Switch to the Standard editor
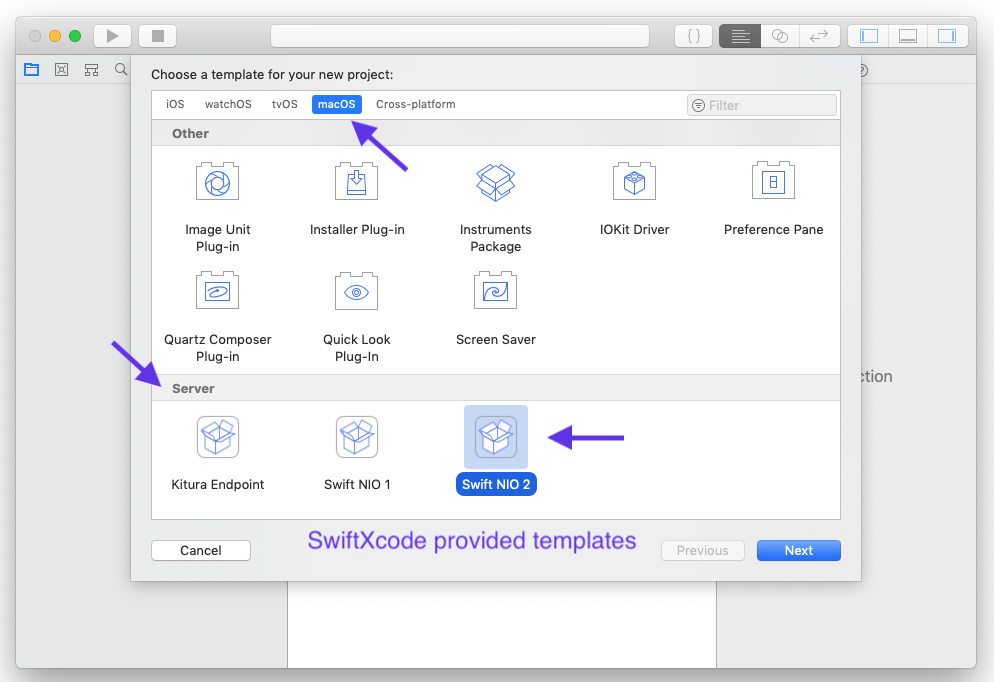 [x=740, y=36]
